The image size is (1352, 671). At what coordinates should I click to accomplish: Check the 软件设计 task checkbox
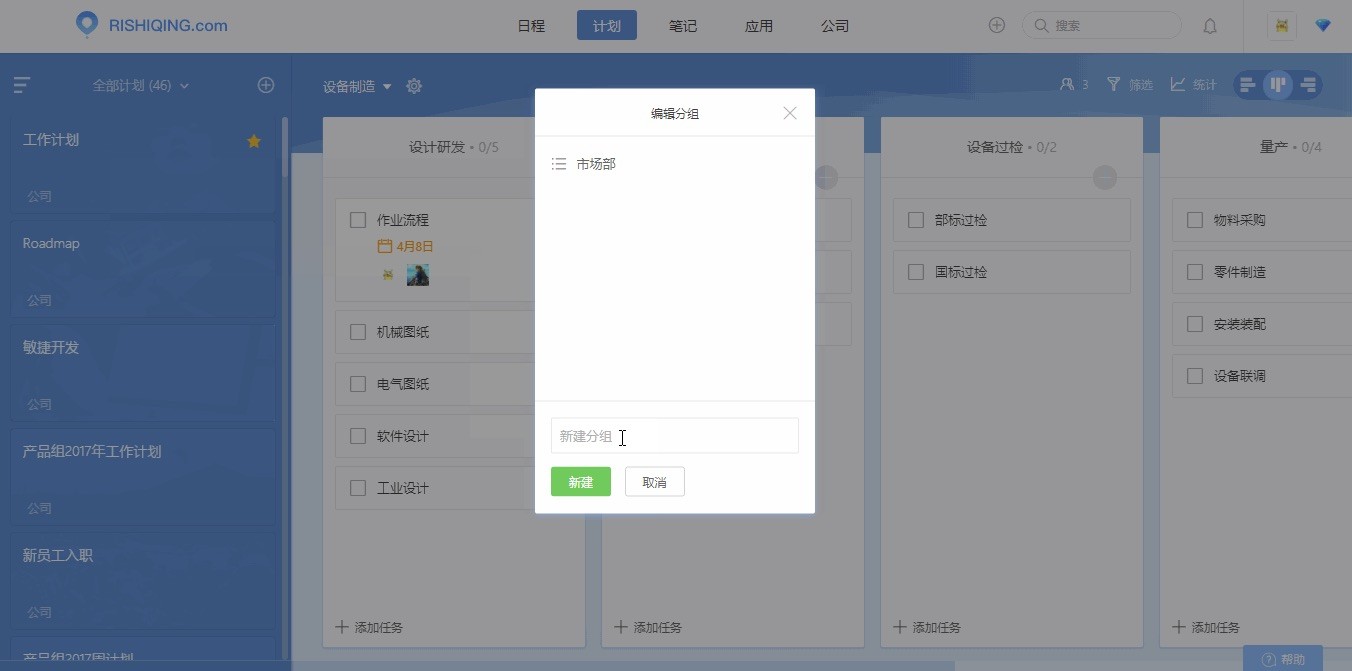[358, 436]
